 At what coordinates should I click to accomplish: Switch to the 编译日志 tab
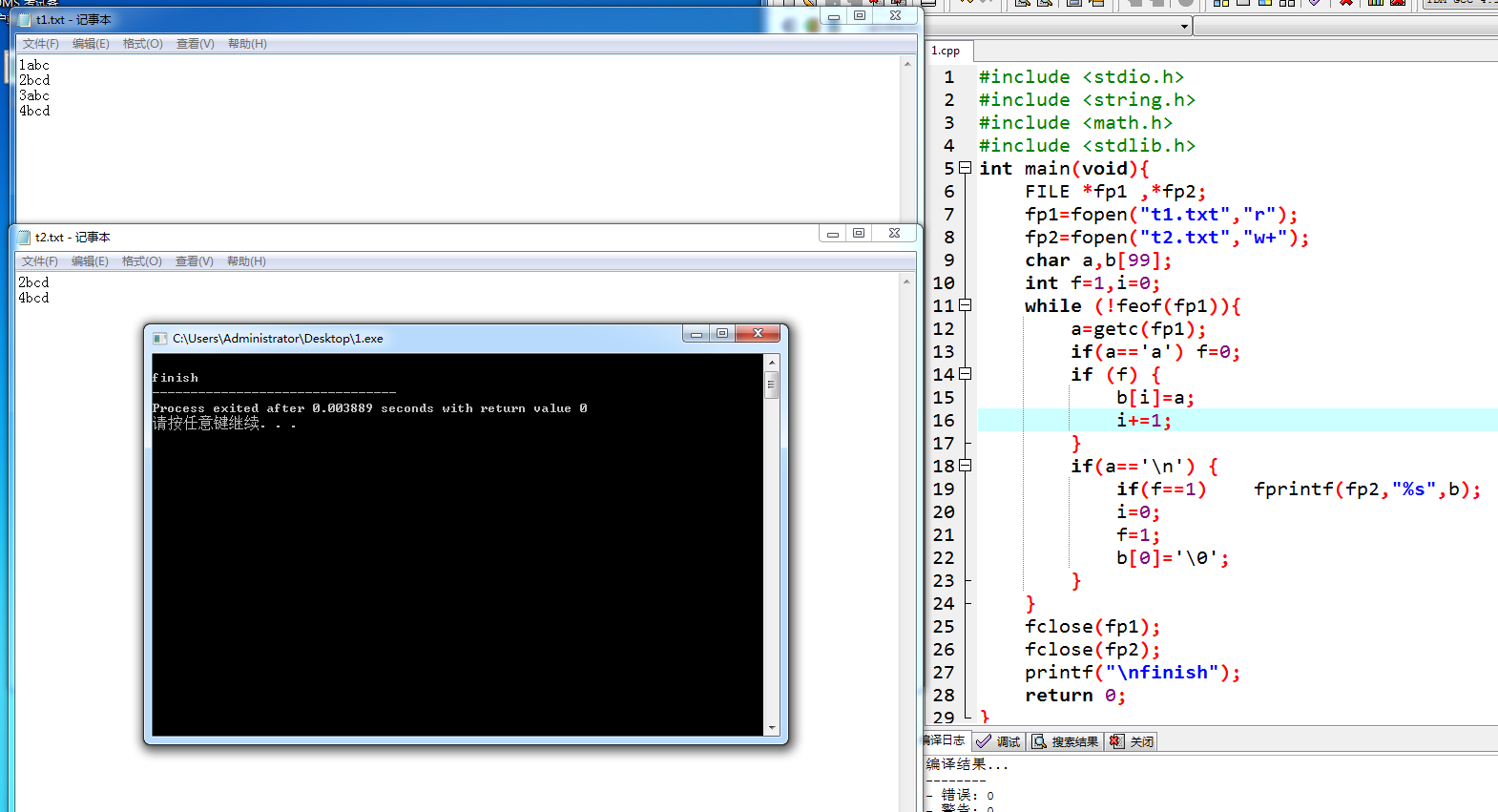[x=945, y=740]
